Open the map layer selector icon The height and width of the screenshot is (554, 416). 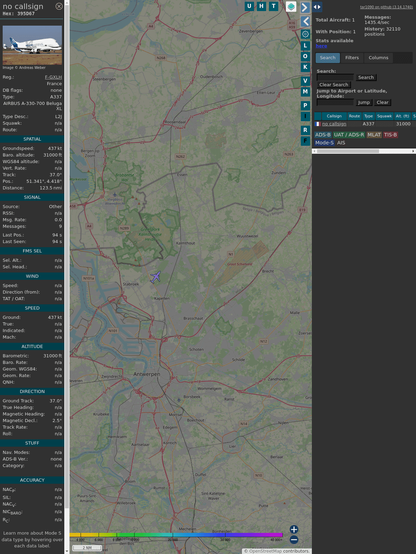tap(291, 7)
